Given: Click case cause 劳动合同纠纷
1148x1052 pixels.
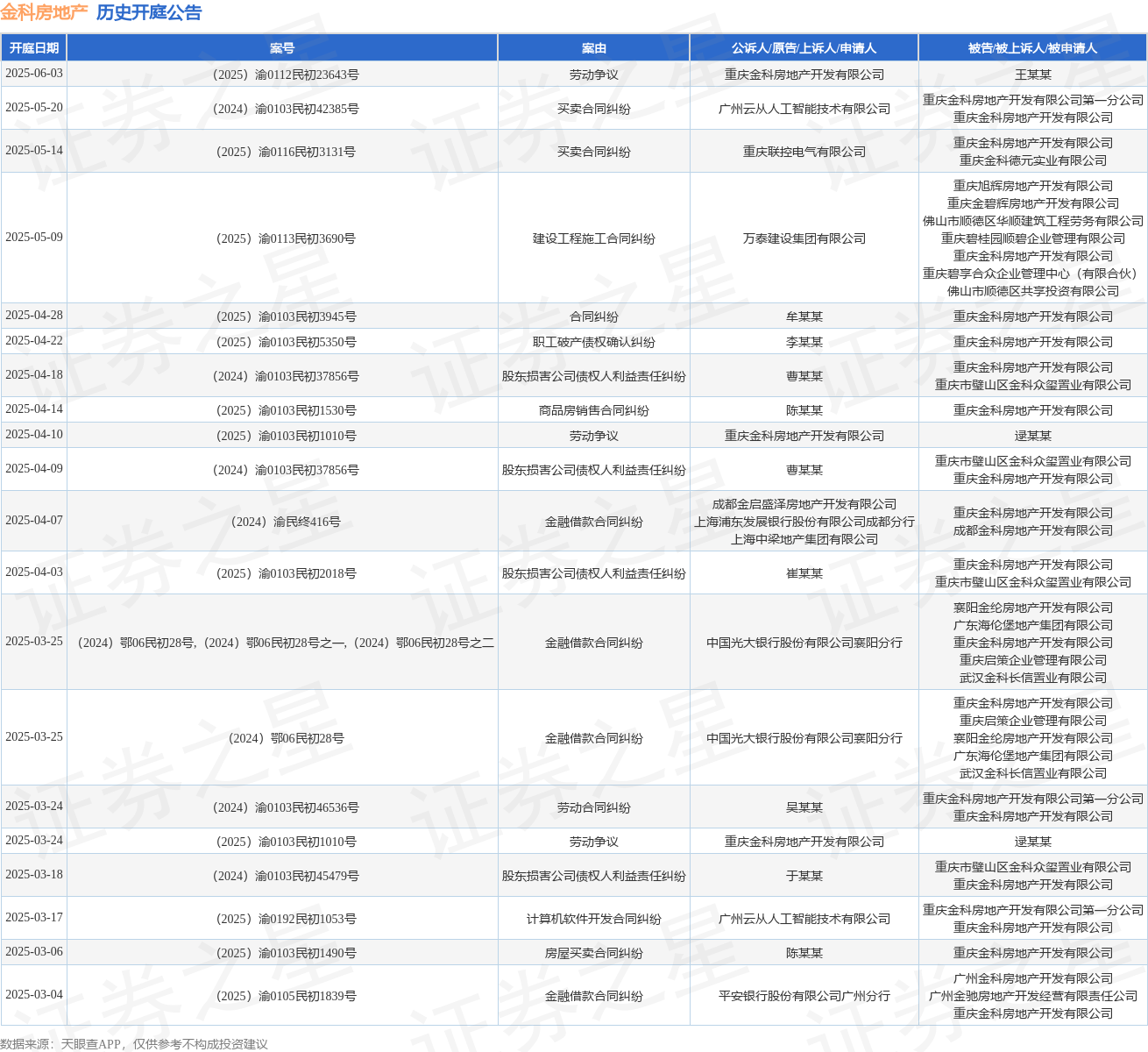Looking at the screenshot, I should pyautogui.click(x=594, y=807).
